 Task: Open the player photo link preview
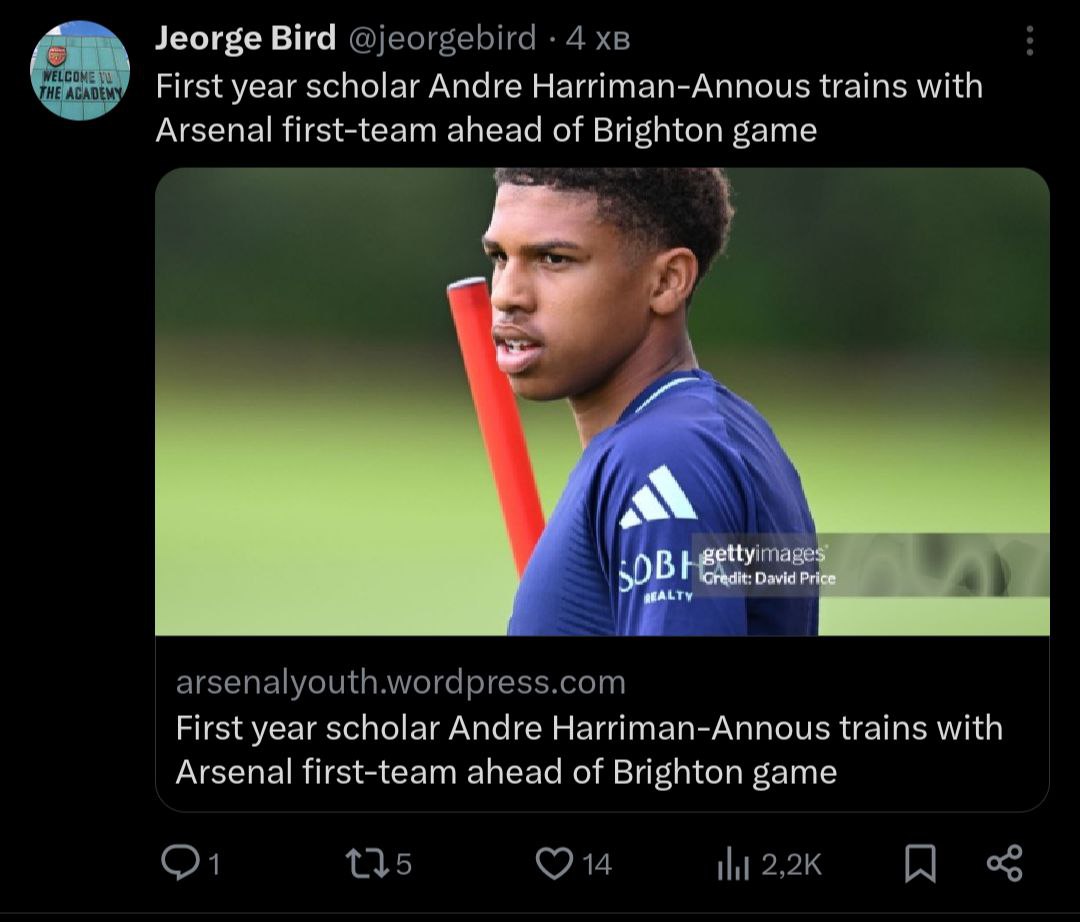pos(601,400)
